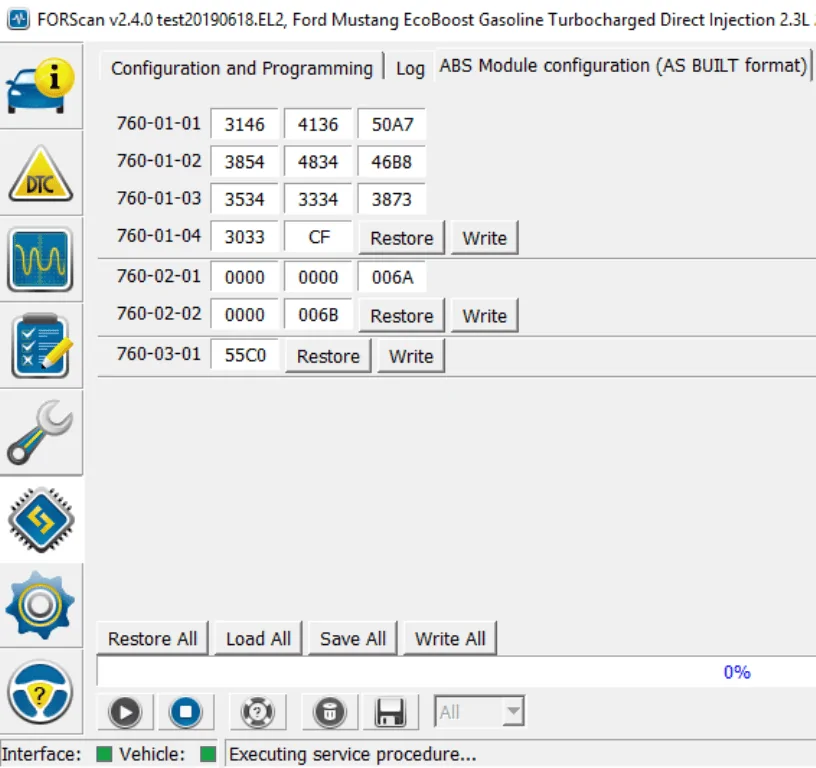Click the Vehicle green status indicator
Image resolution: width=816 pixels, height=768 pixels.
click(208, 754)
